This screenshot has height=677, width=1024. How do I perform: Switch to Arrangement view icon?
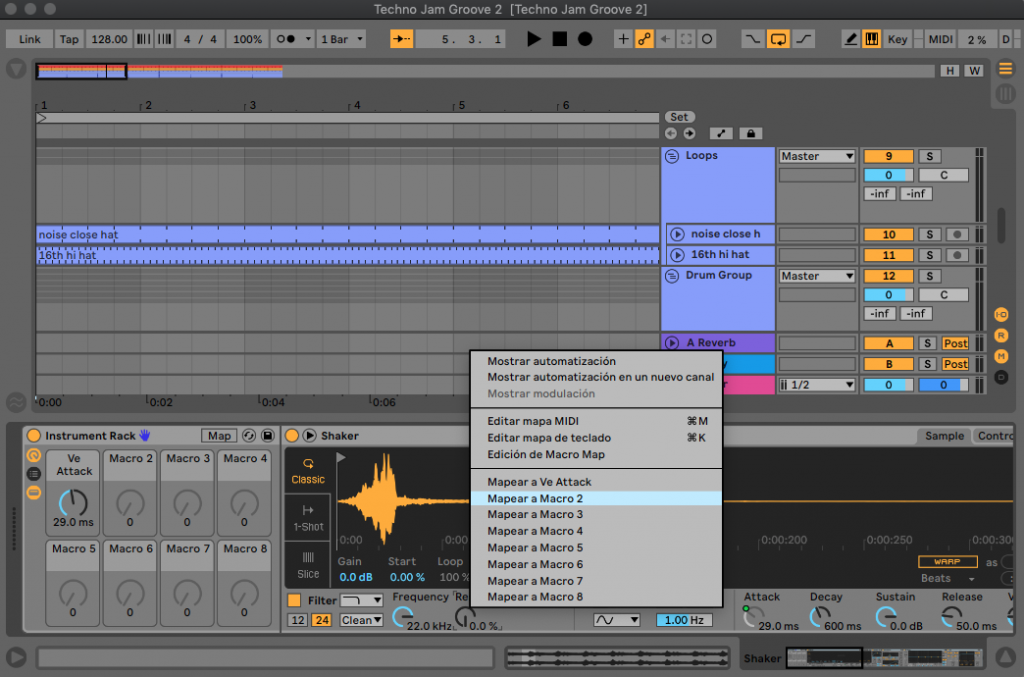tap(1006, 68)
